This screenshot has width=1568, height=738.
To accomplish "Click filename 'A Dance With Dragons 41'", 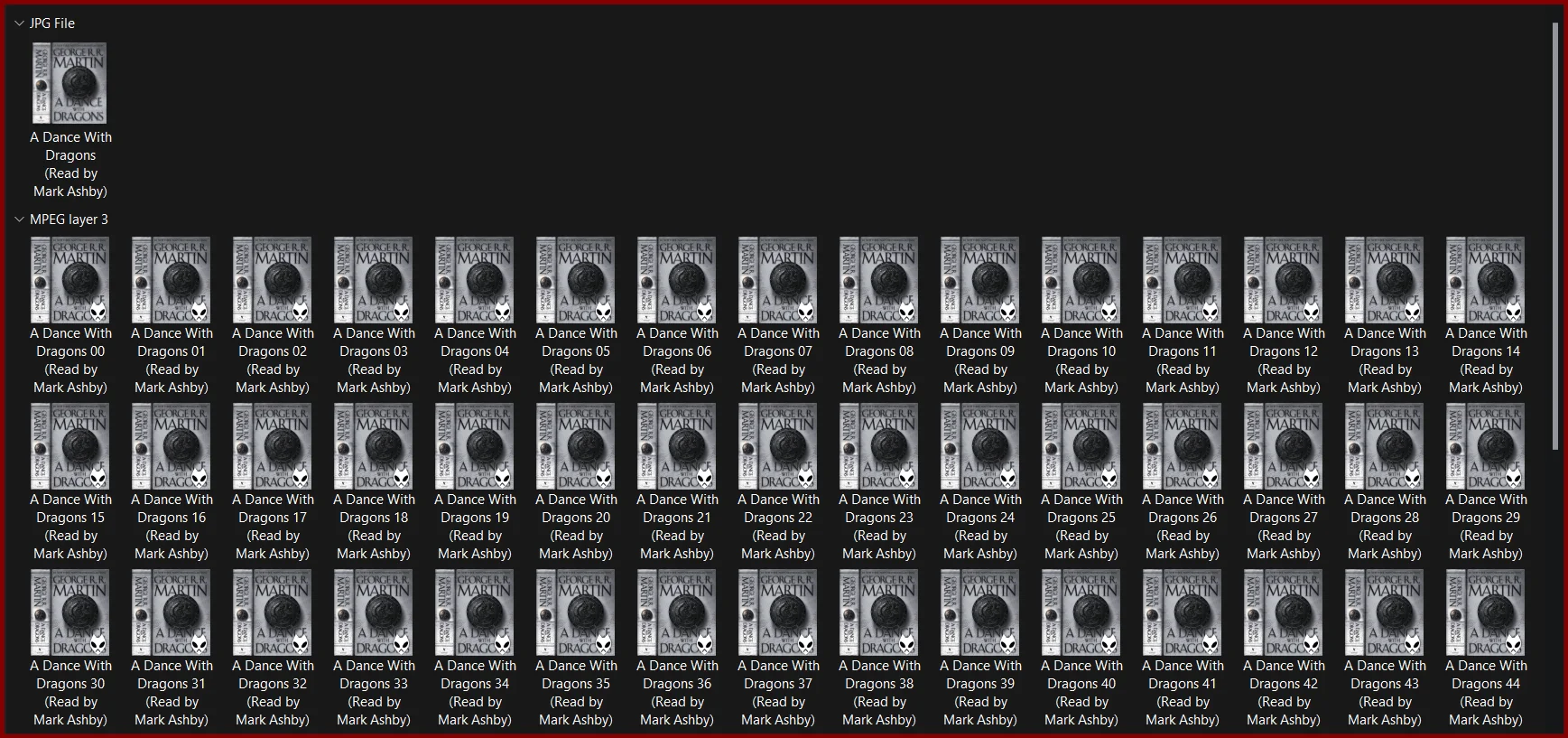I will [1183, 693].
